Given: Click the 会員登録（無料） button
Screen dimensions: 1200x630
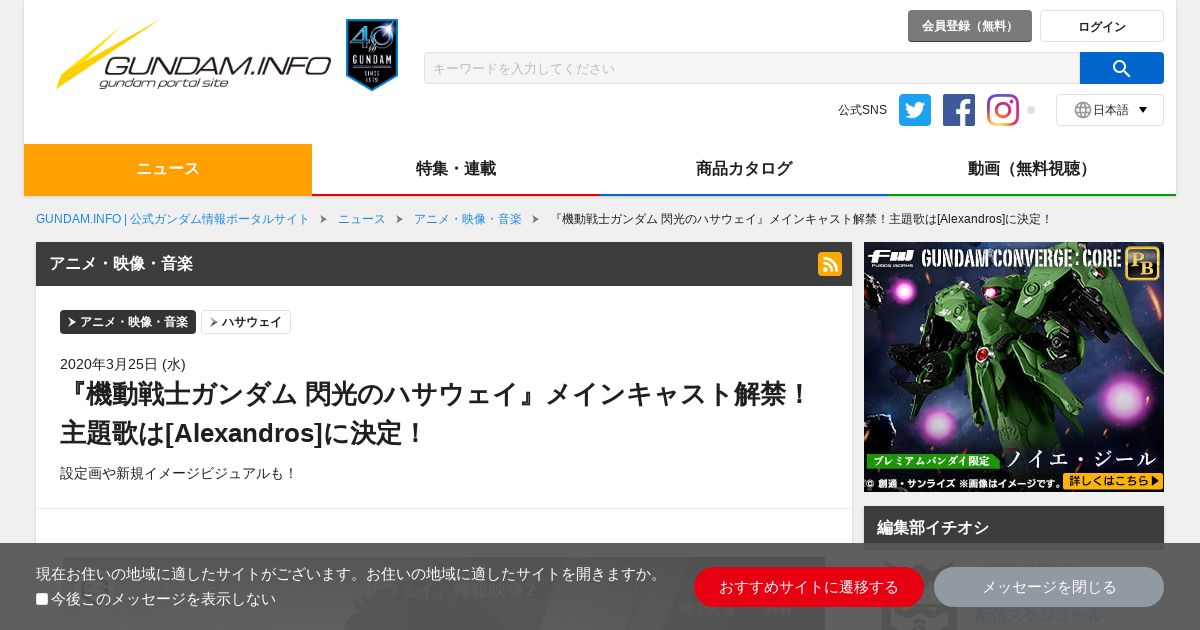Looking at the screenshot, I should click(970, 26).
